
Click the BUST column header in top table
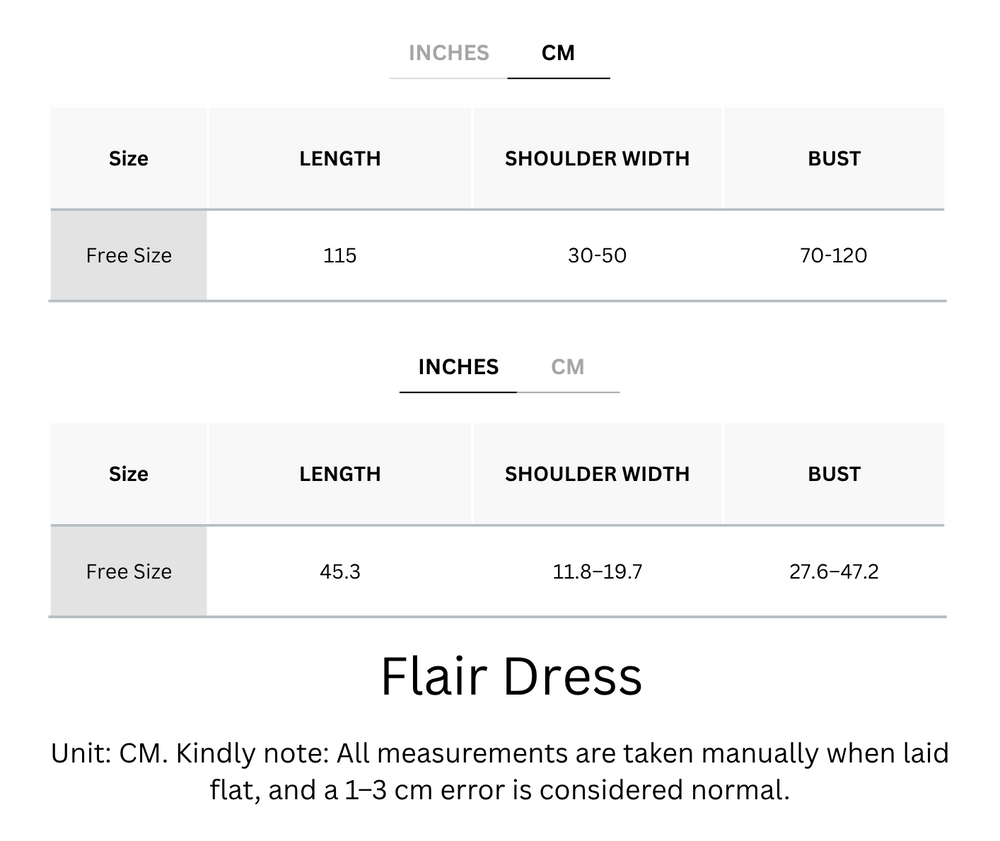coord(834,158)
